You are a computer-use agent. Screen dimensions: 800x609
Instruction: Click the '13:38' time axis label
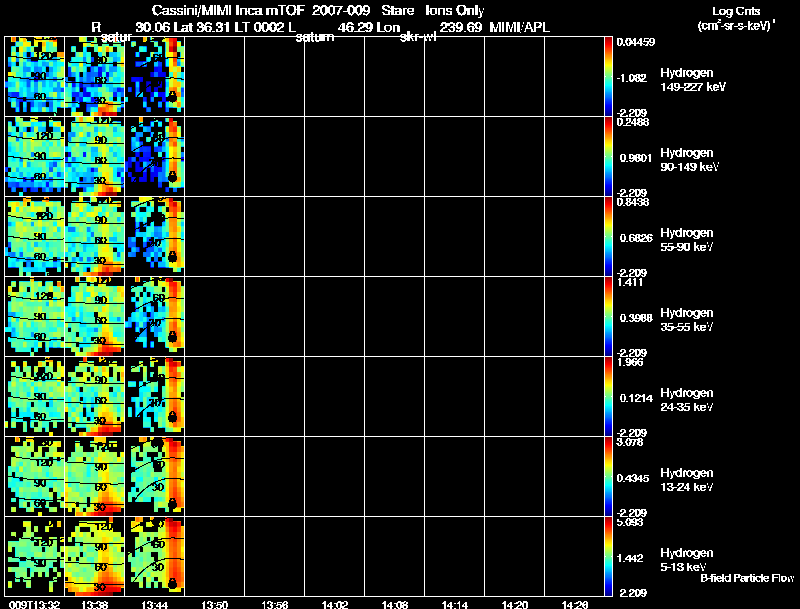pos(94,604)
